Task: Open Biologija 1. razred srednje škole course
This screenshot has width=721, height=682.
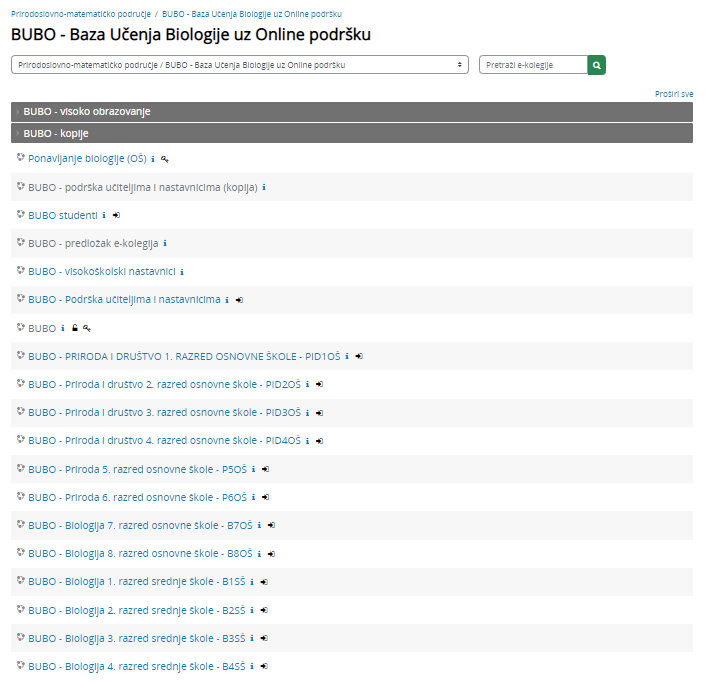Action: [137, 582]
